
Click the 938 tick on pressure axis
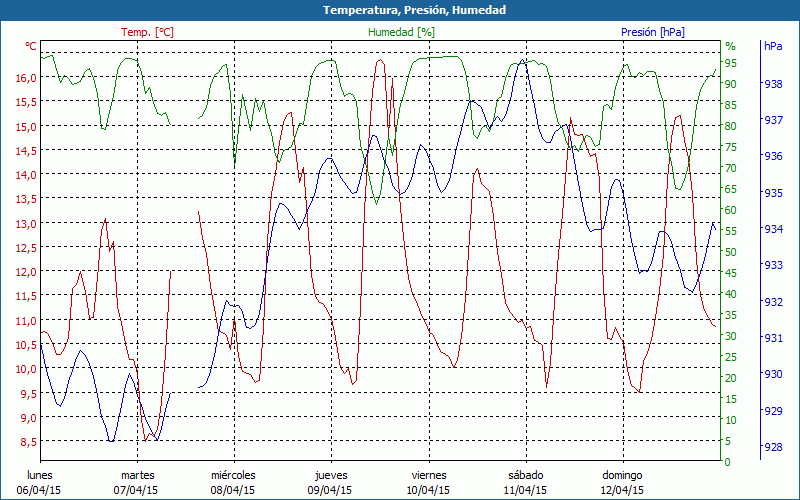773,84
